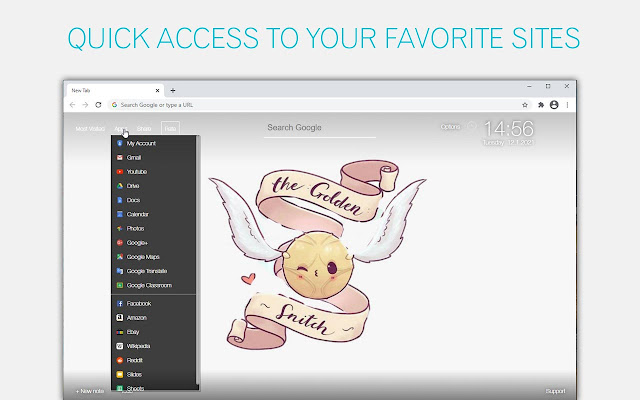Select the Ebay app entry
The height and width of the screenshot is (400, 640).
coord(153,332)
